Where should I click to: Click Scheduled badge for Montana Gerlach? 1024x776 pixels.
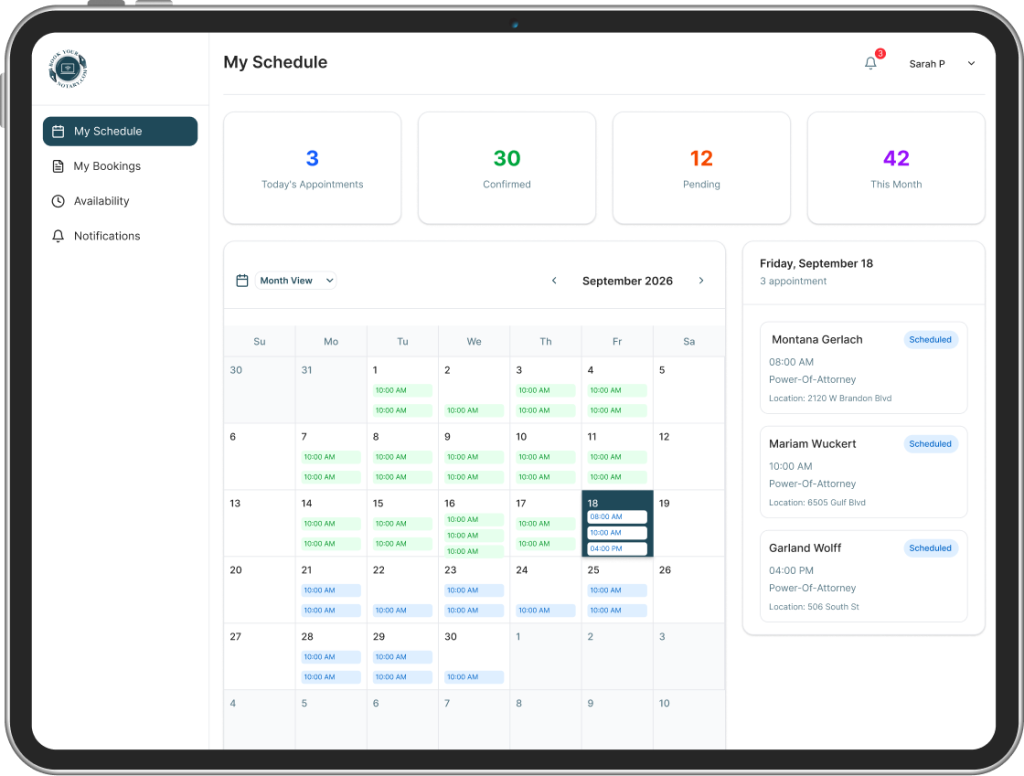[930, 340]
